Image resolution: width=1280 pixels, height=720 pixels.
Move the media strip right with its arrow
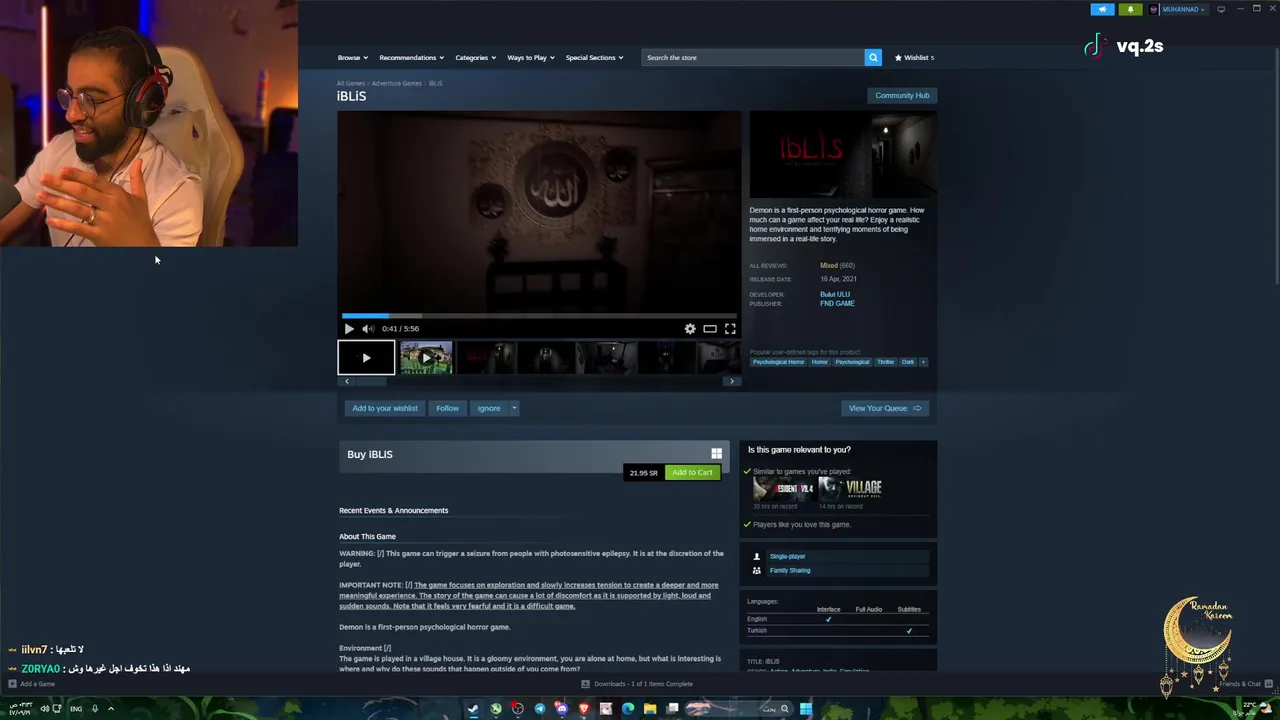[732, 381]
